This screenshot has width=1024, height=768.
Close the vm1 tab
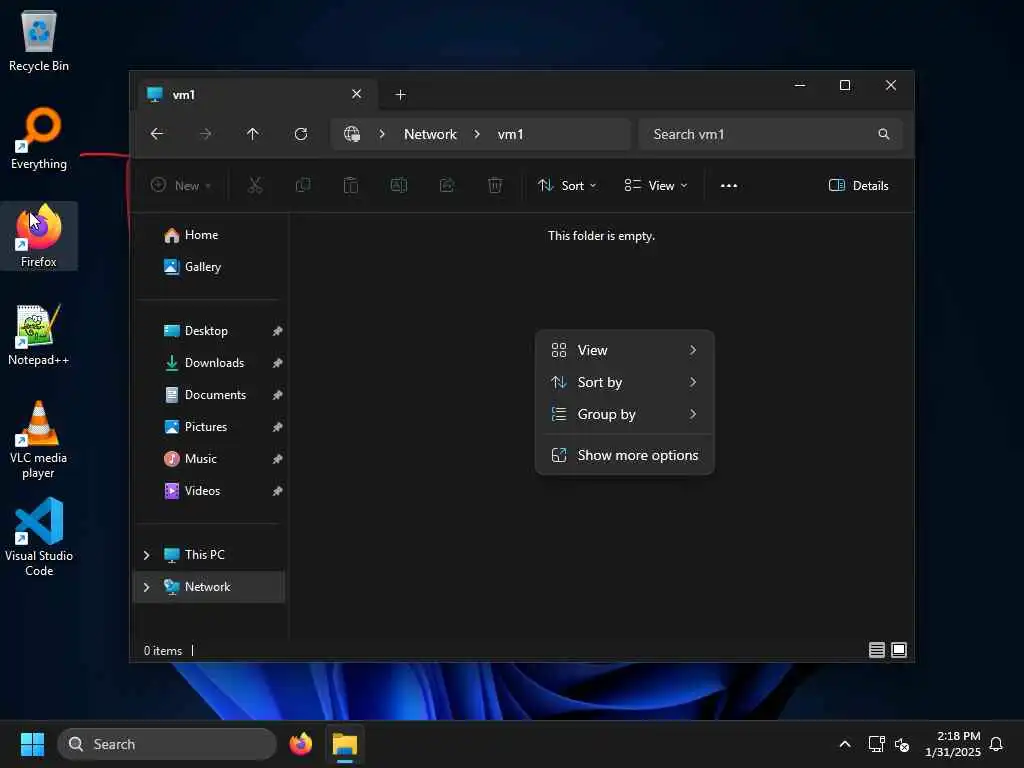(357, 94)
